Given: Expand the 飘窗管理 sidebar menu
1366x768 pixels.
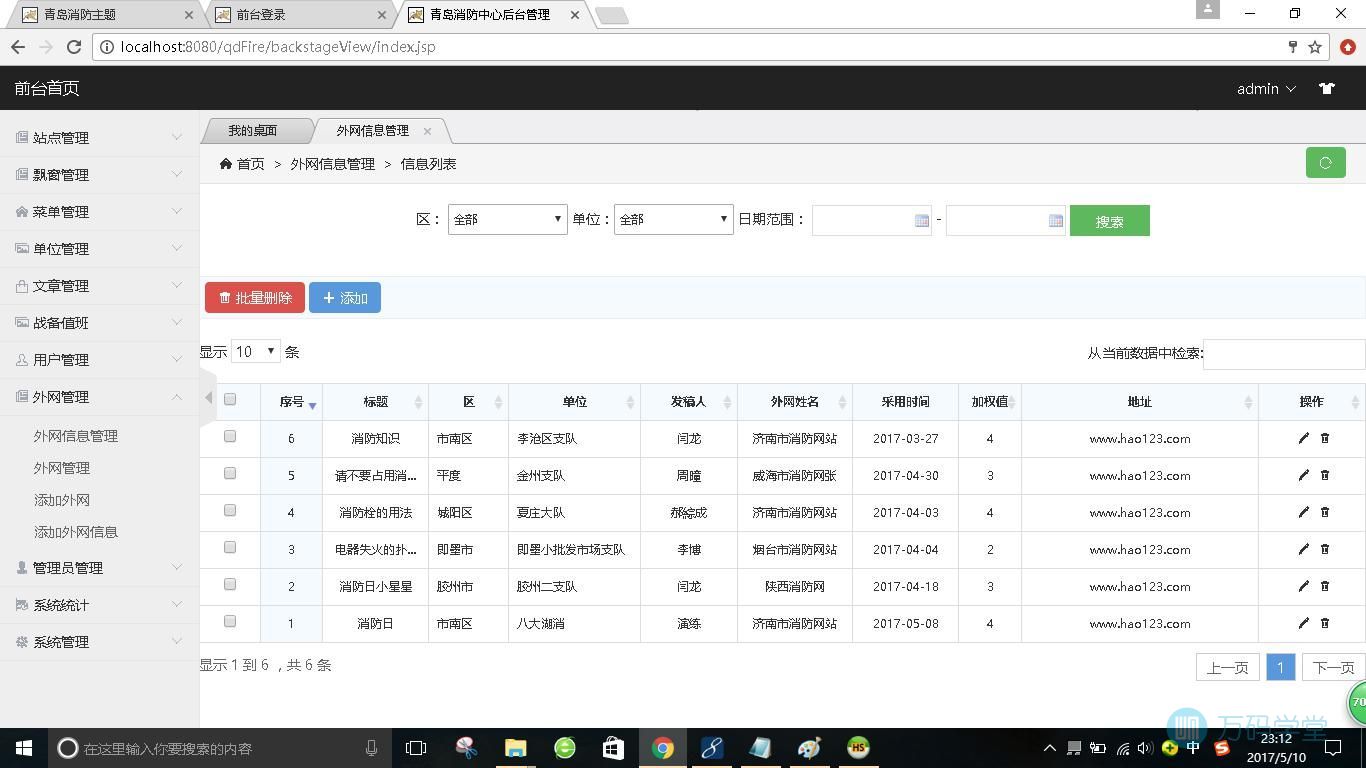Looking at the screenshot, I should 99,175.
